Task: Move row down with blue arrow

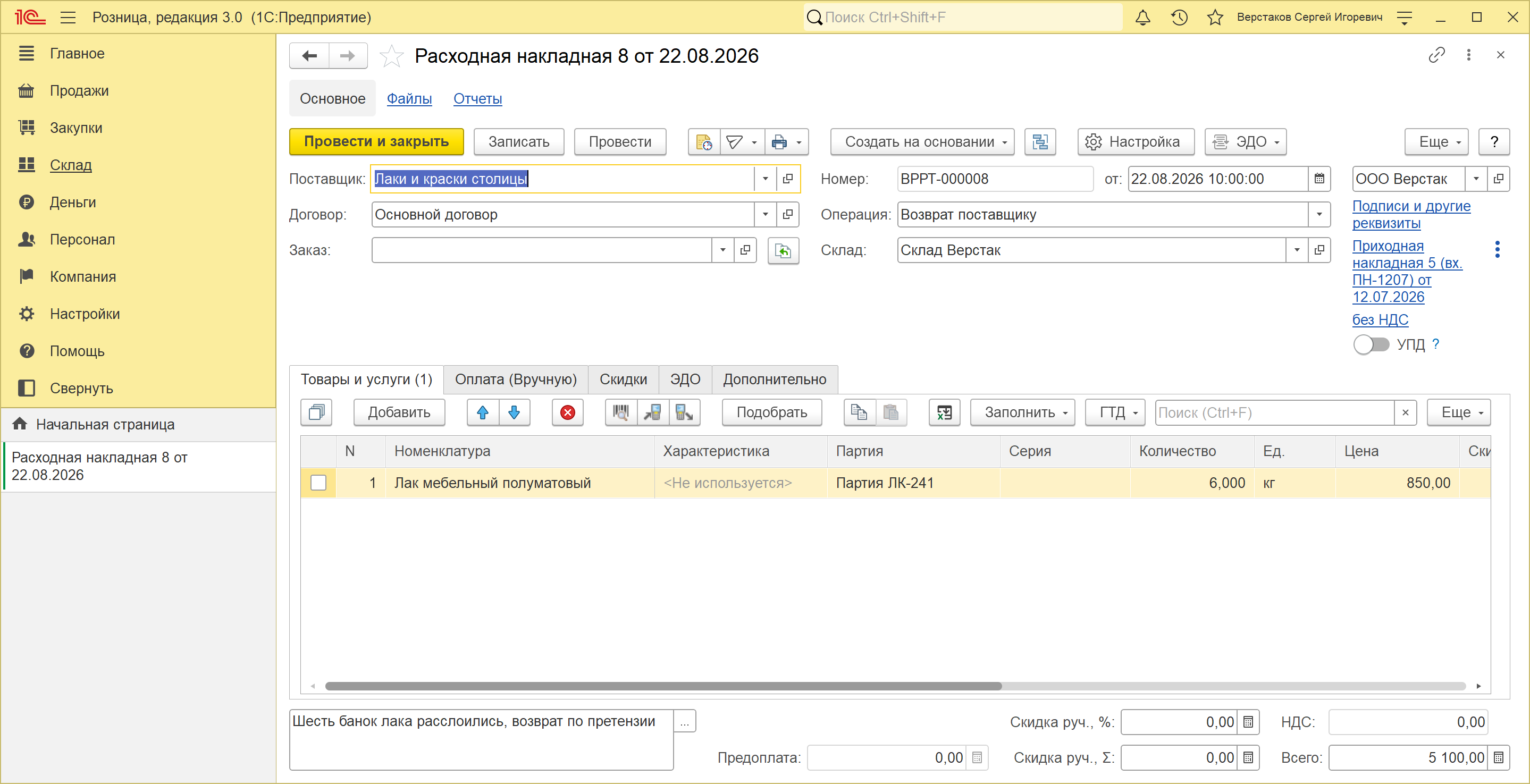Action: click(x=515, y=413)
